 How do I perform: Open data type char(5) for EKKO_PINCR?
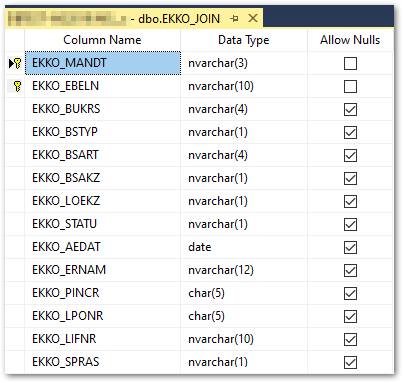(244, 293)
